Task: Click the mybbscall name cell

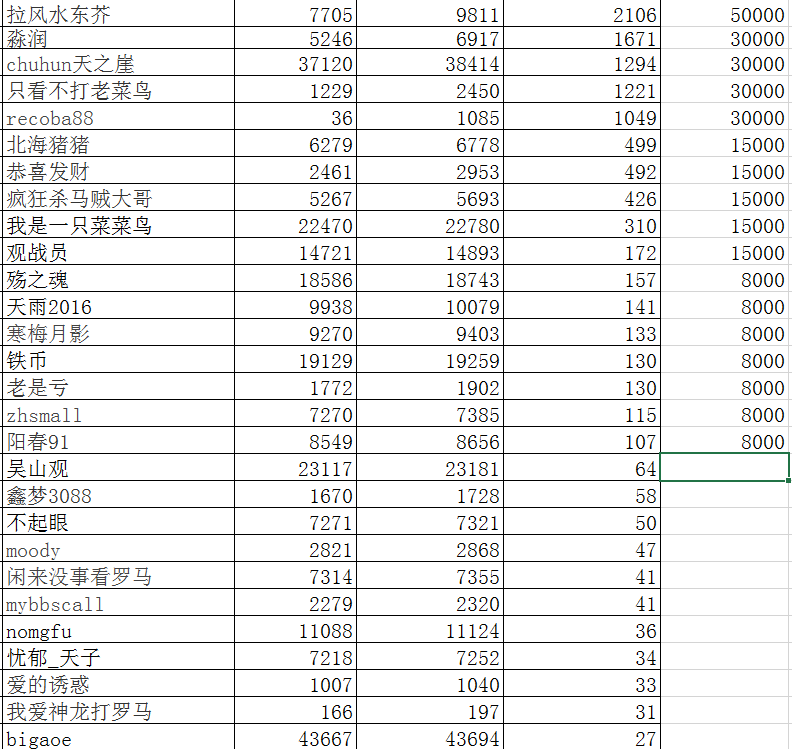Action: [55, 604]
